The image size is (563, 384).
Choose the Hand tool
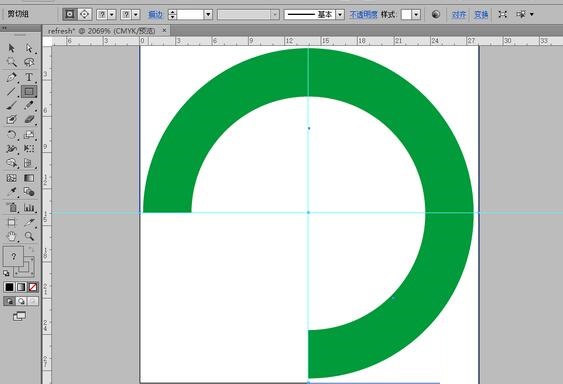coord(11,236)
